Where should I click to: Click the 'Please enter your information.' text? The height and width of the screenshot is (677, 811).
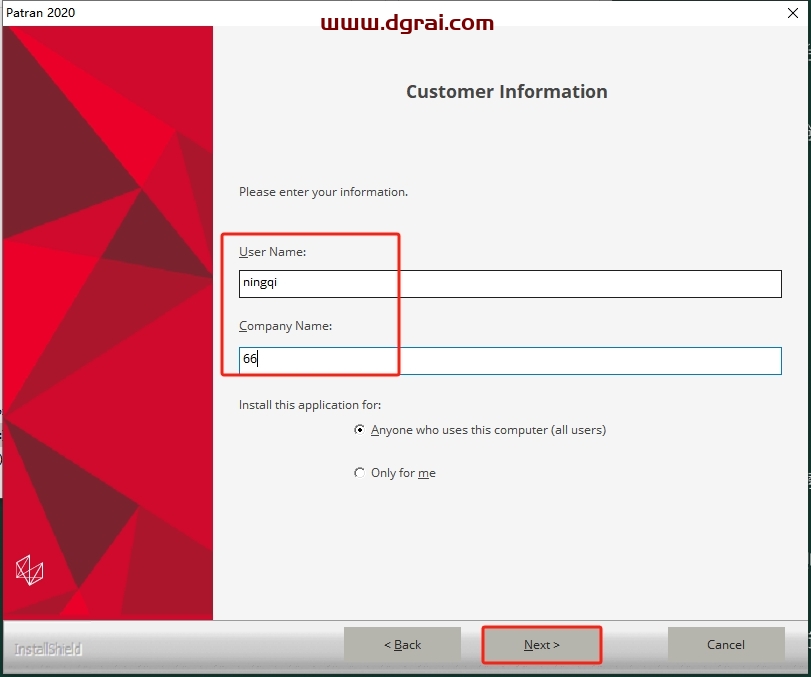pos(323,192)
